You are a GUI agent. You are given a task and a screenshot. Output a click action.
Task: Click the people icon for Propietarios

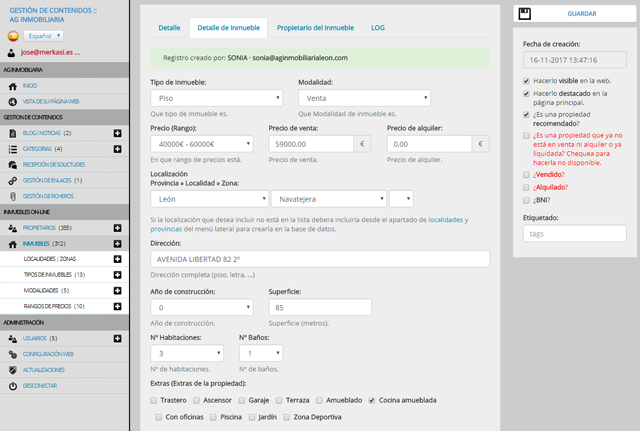pyautogui.click(x=13, y=228)
